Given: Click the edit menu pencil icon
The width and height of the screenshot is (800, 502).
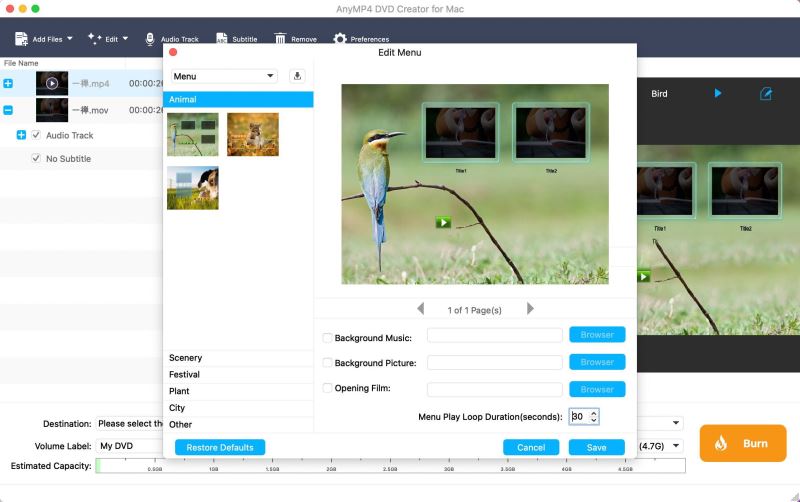Looking at the screenshot, I should pos(766,93).
